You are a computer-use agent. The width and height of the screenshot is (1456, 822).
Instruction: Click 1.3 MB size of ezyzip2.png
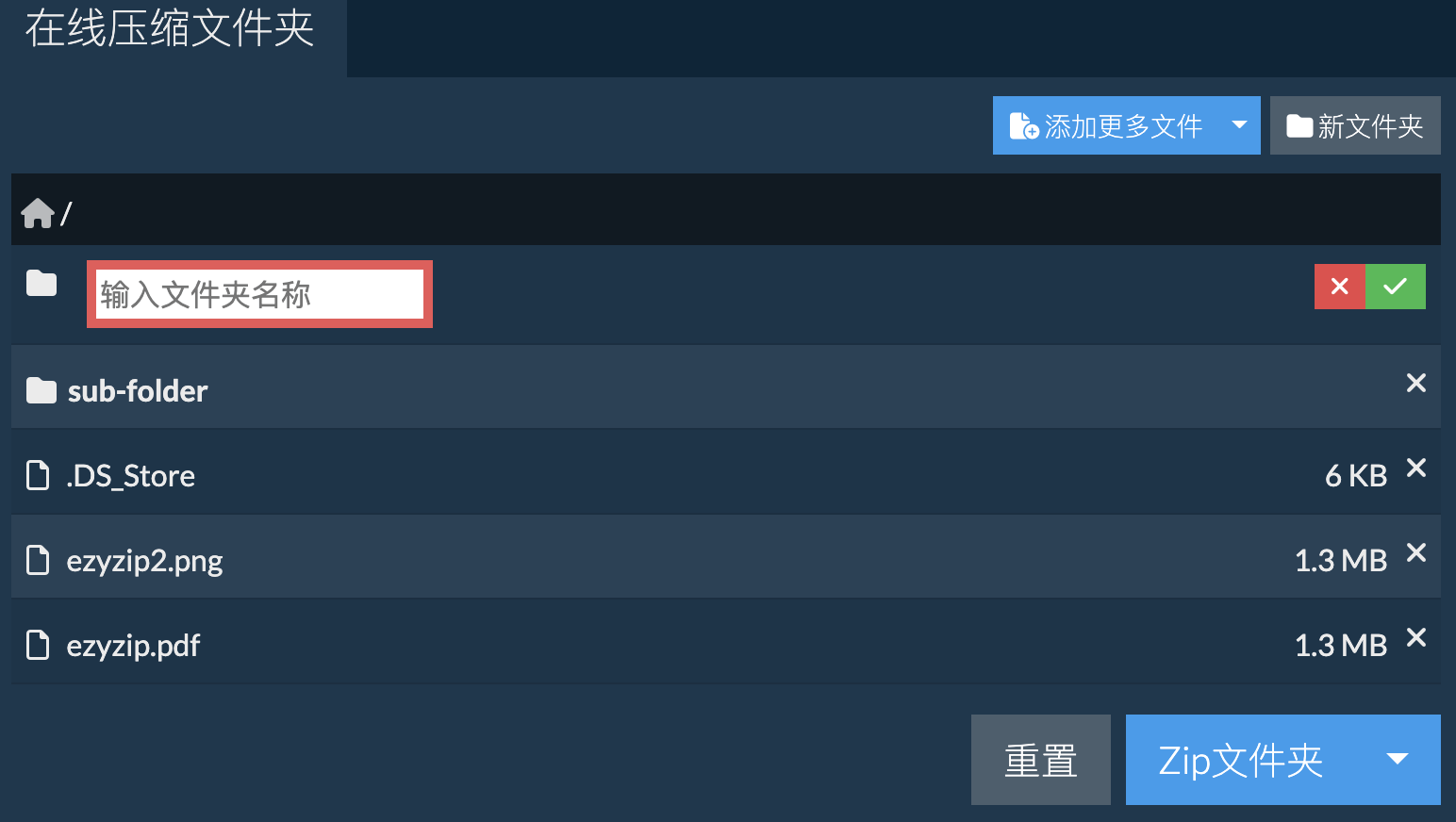coord(1341,561)
